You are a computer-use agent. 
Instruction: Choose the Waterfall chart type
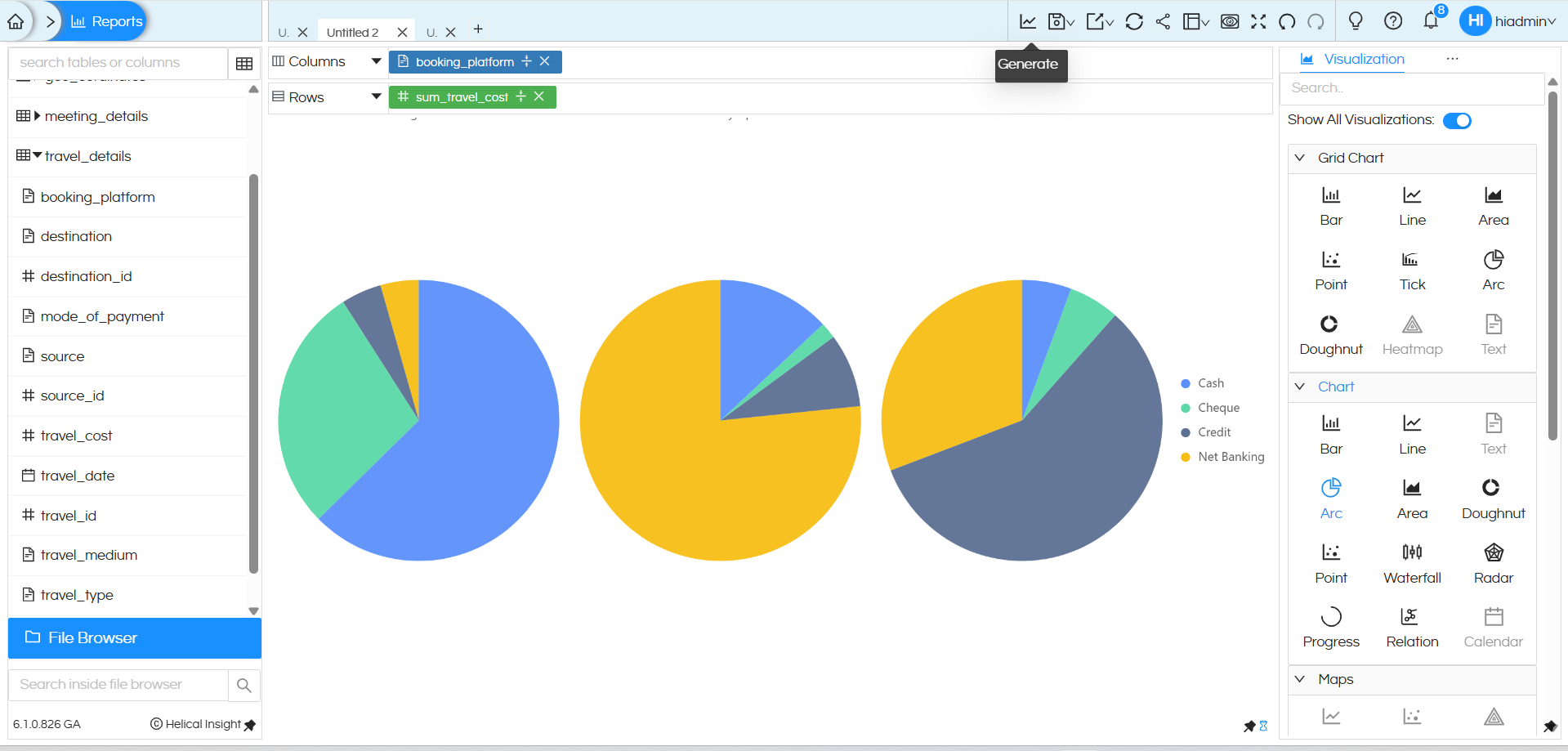[1411, 561]
